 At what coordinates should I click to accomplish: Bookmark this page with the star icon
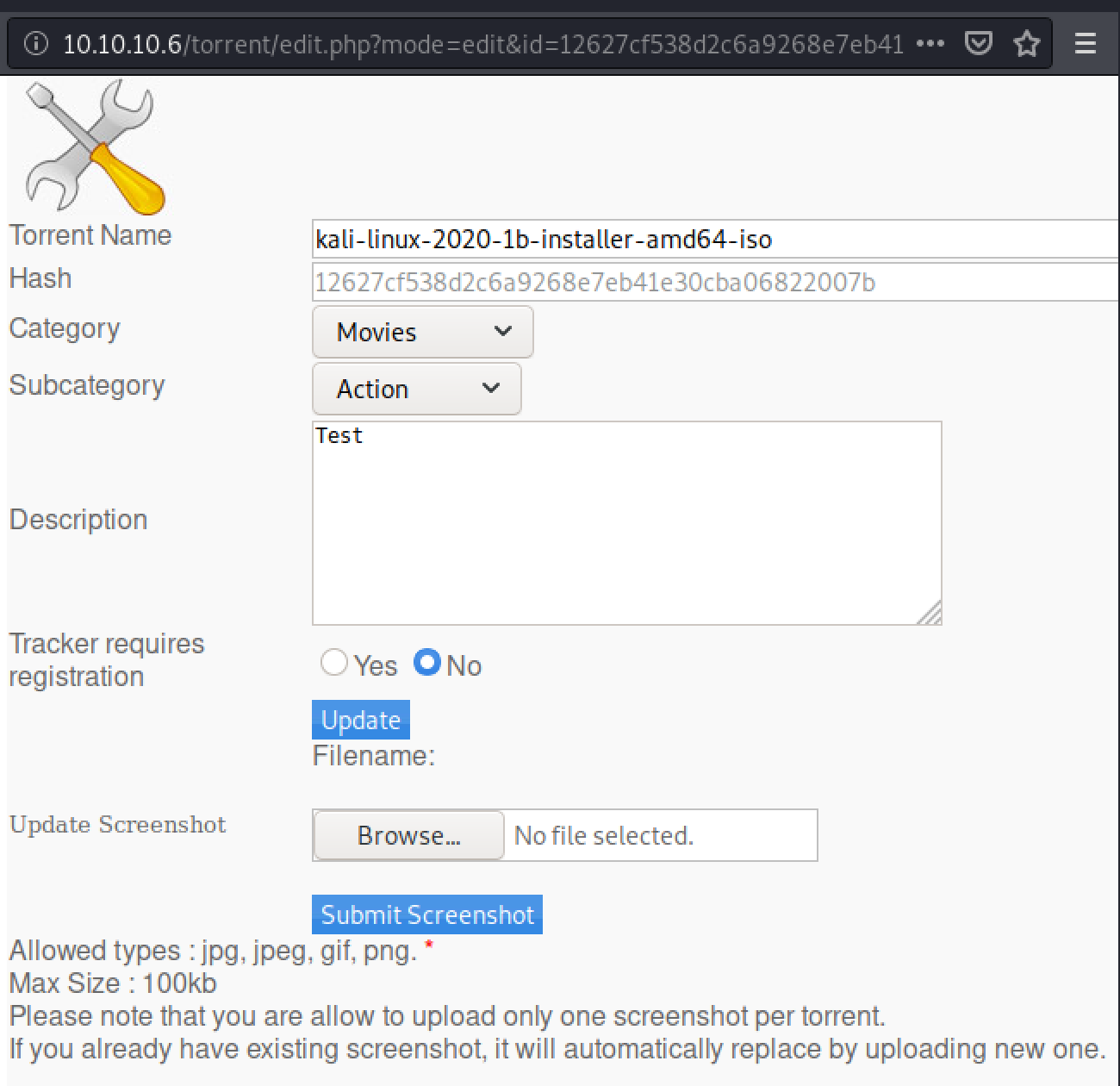tap(1026, 43)
